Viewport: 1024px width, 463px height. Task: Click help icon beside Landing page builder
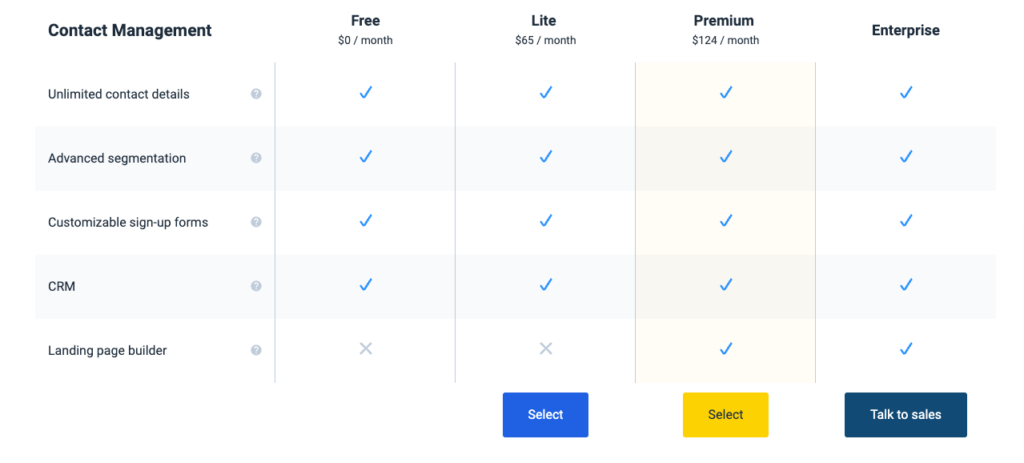[x=256, y=350]
